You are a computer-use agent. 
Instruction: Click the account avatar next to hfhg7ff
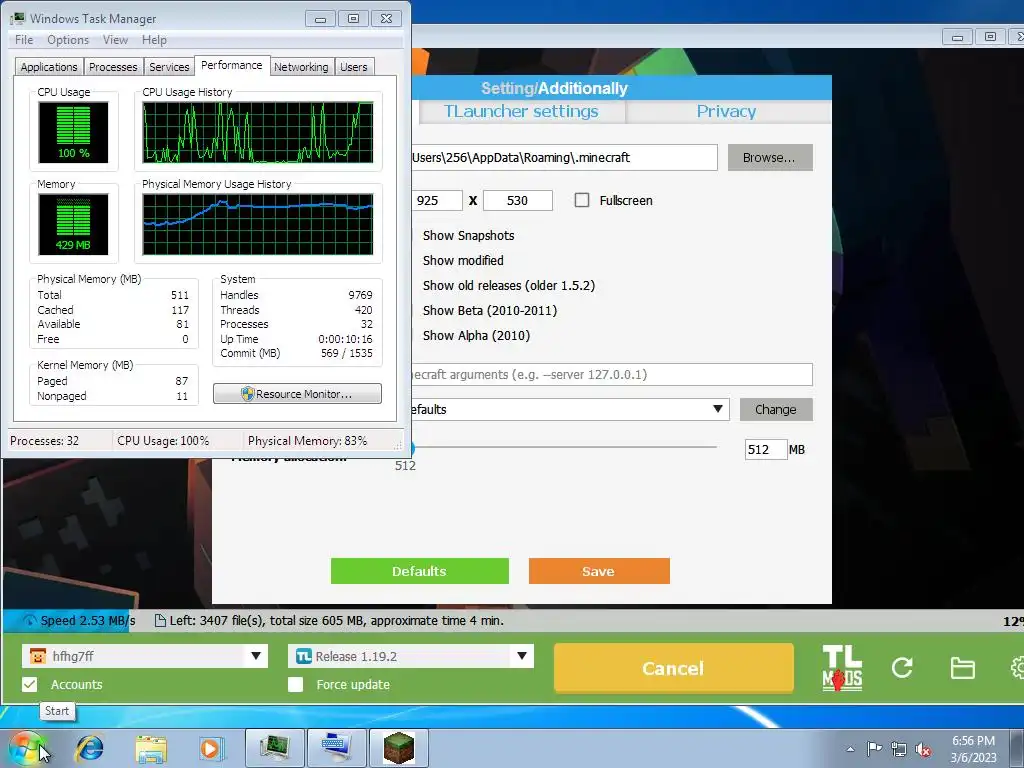click(38, 656)
